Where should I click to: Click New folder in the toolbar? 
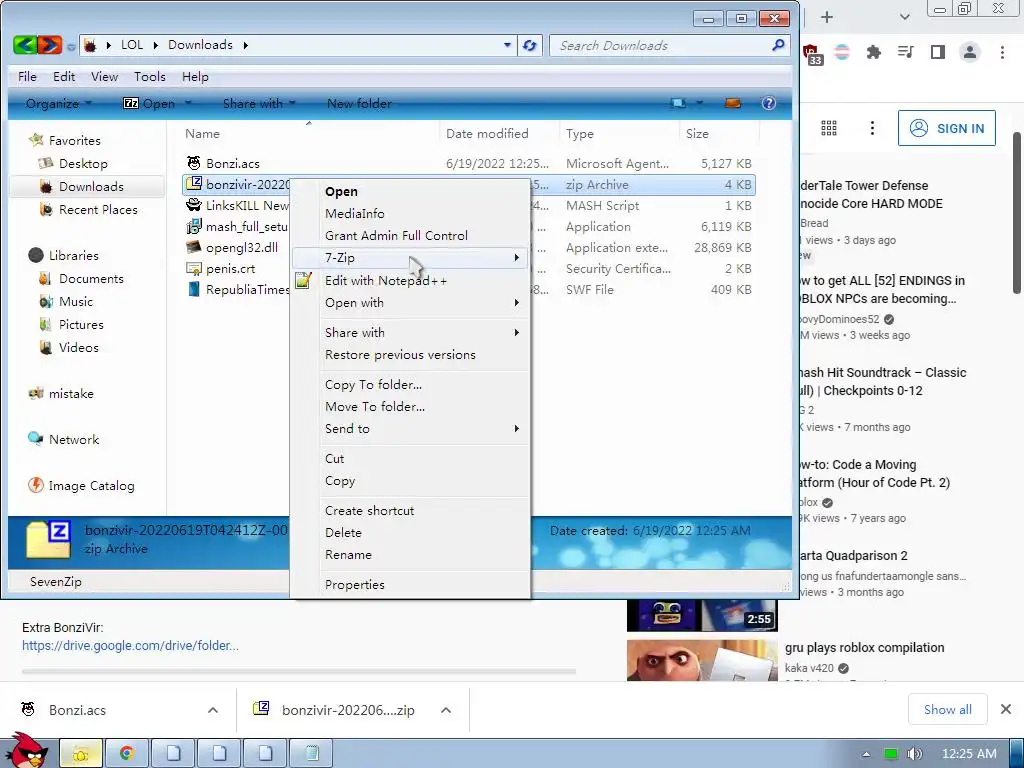click(359, 103)
